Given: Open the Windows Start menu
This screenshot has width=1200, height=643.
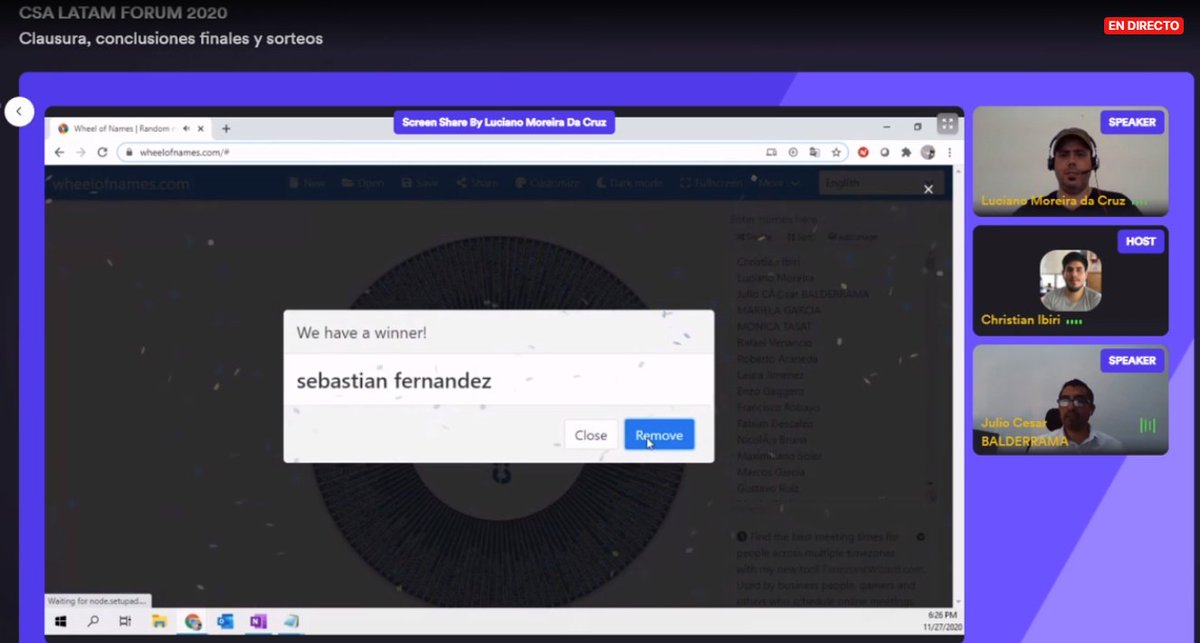Looking at the screenshot, I should click(x=60, y=621).
